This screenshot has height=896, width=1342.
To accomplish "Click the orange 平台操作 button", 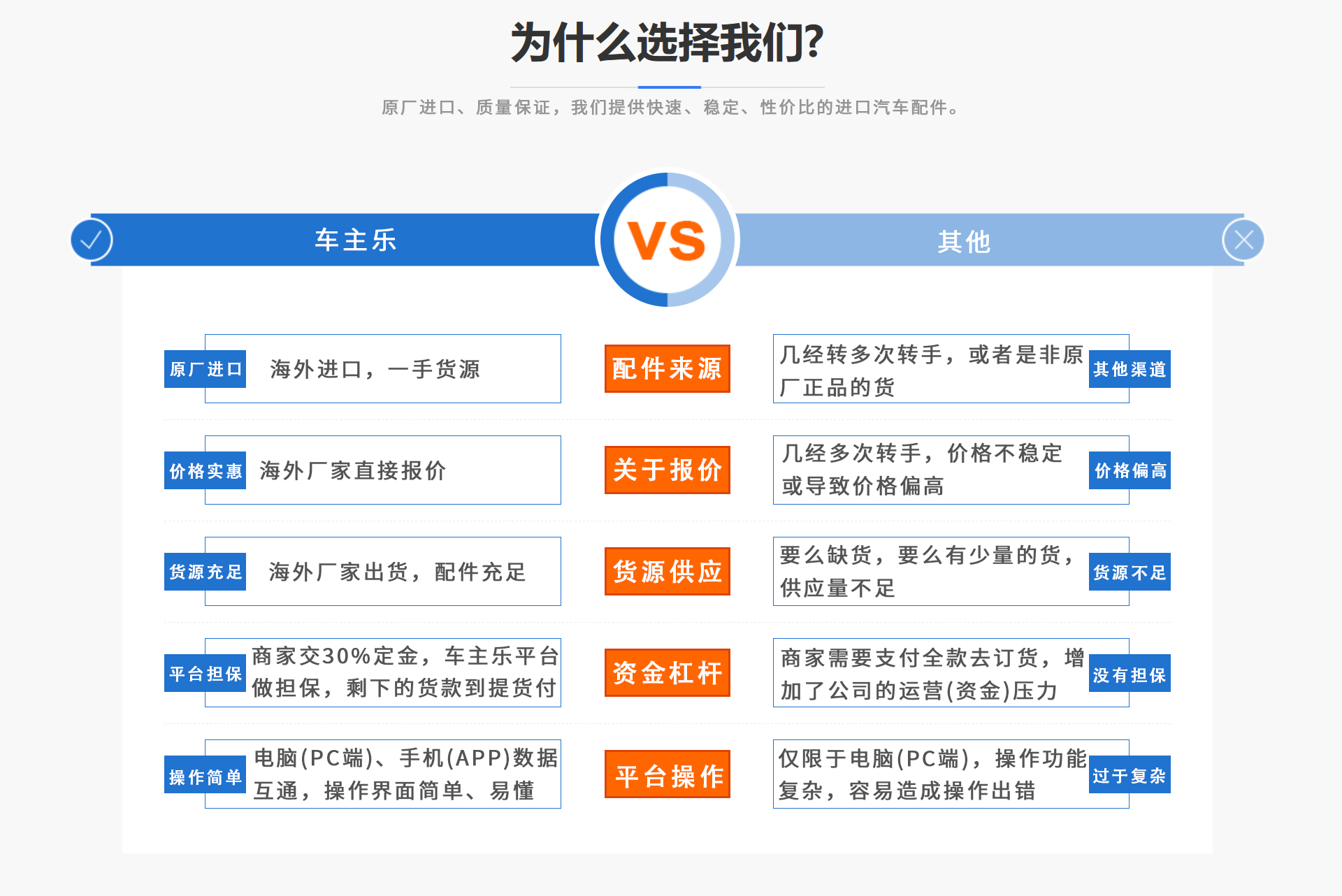I will click(667, 774).
